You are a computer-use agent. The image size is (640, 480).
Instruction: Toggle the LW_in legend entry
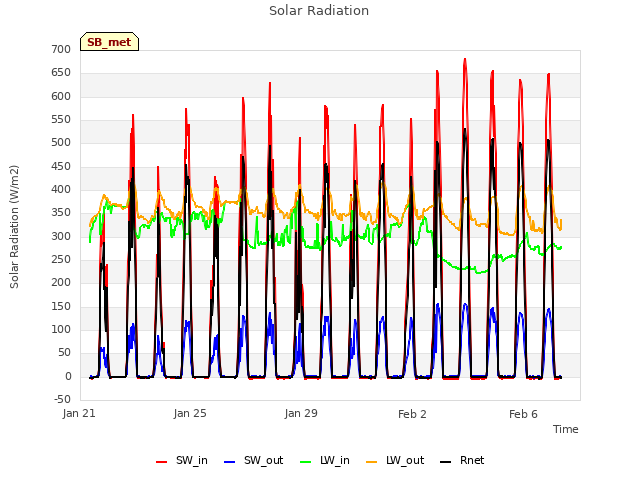coord(324,460)
